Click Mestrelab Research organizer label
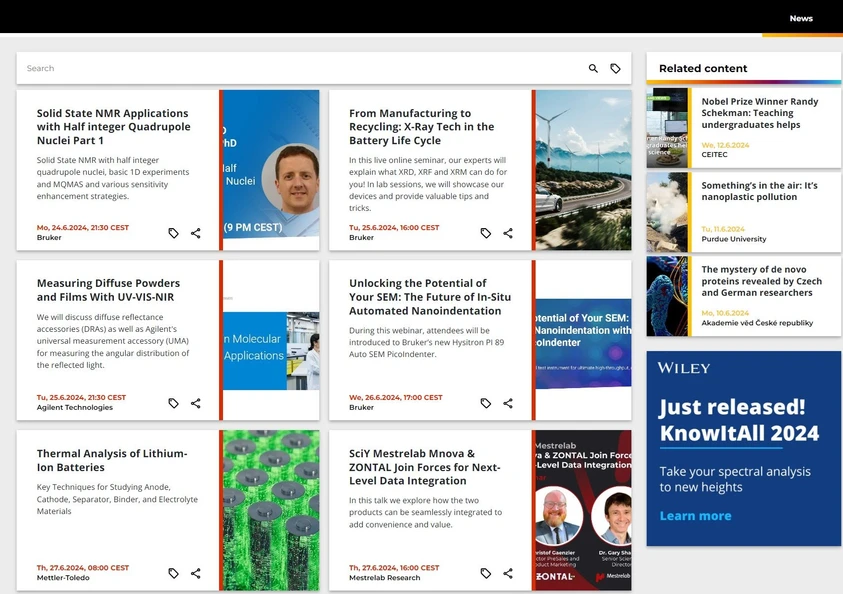Viewport: 843px width, 594px height. [x=384, y=578]
